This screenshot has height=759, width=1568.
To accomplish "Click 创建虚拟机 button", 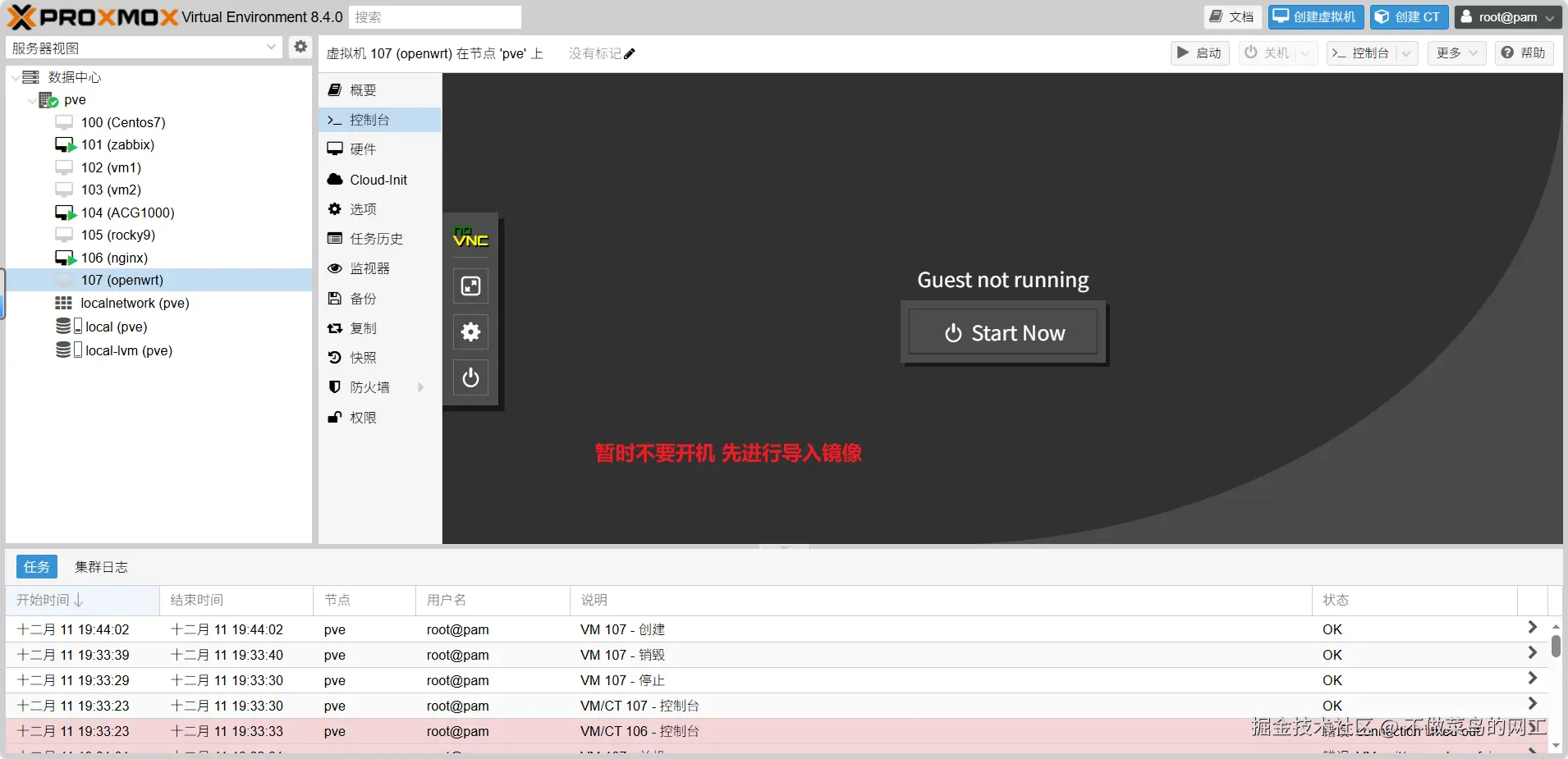I will point(1315,16).
